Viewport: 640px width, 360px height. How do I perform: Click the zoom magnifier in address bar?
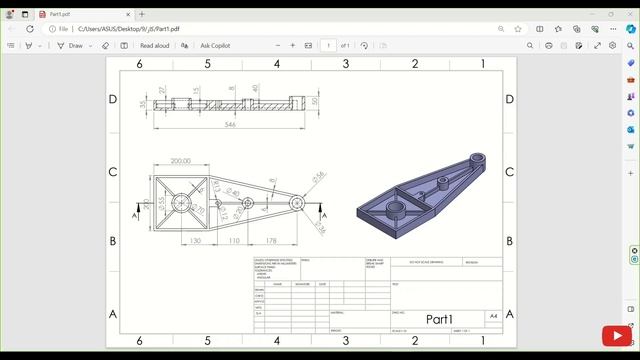click(x=501, y=29)
